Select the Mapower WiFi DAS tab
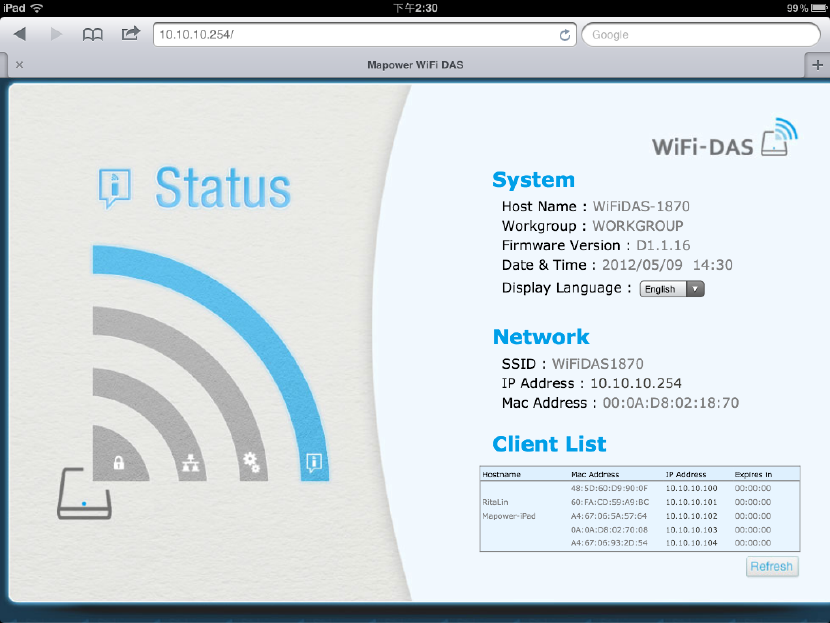Image resolution: width=830 pixels, height=623 pixels. [416, 65]
